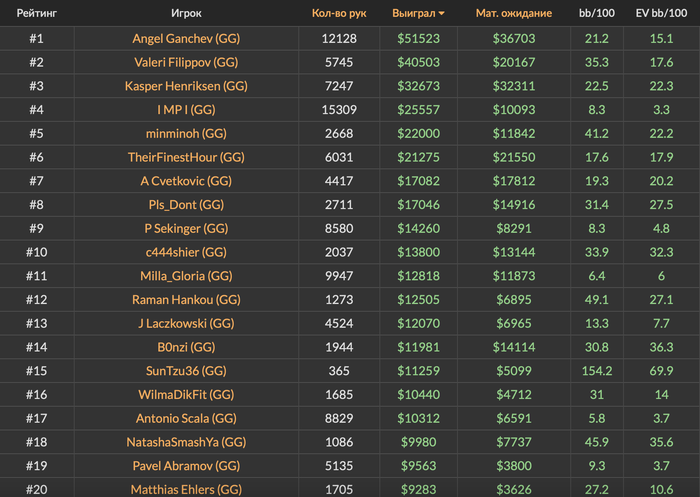Sort table by Кол-во рук column
700x497 pixels.
tap(339, 13)
